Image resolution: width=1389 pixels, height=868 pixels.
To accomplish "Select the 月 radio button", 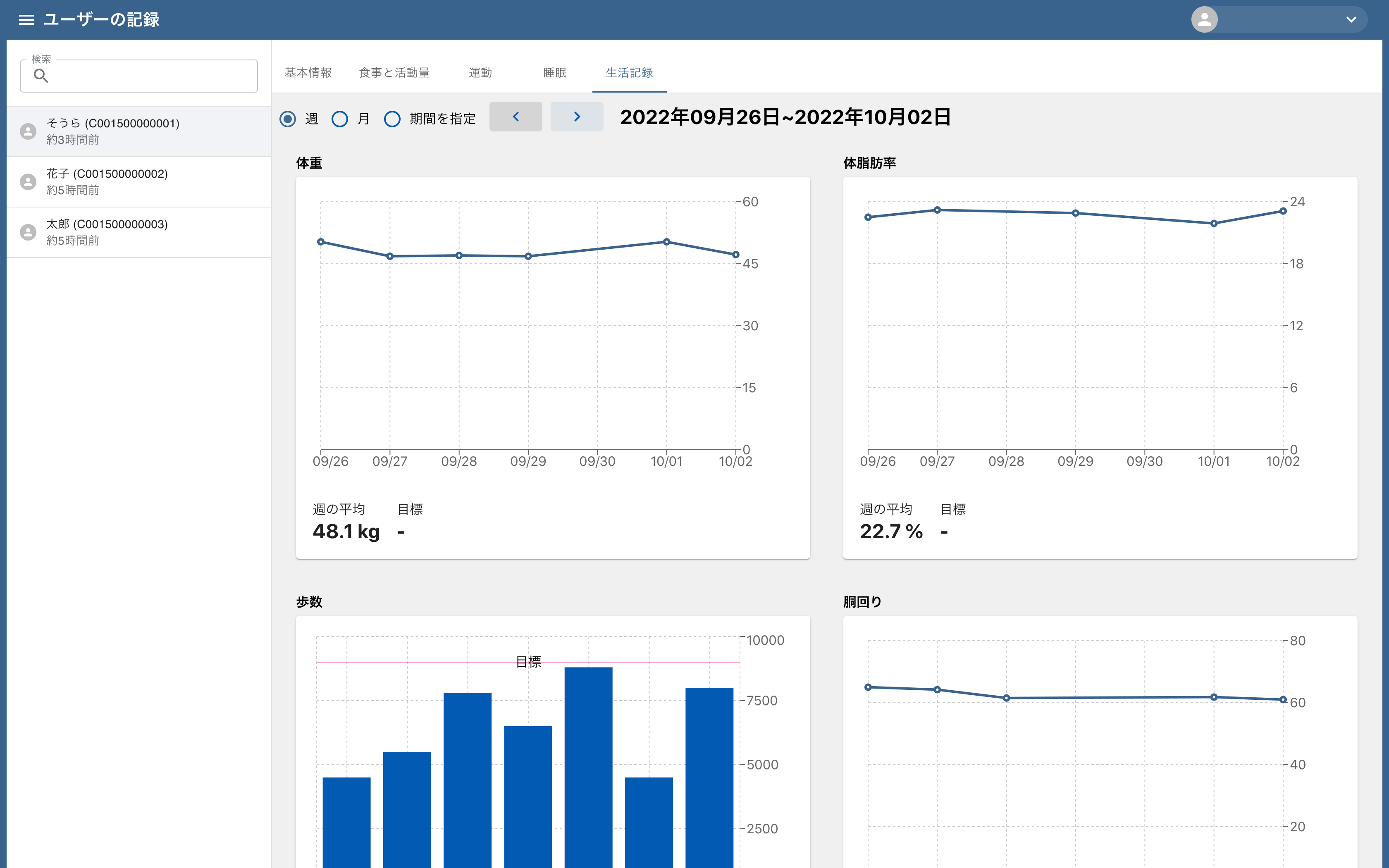I will [340, 119].
